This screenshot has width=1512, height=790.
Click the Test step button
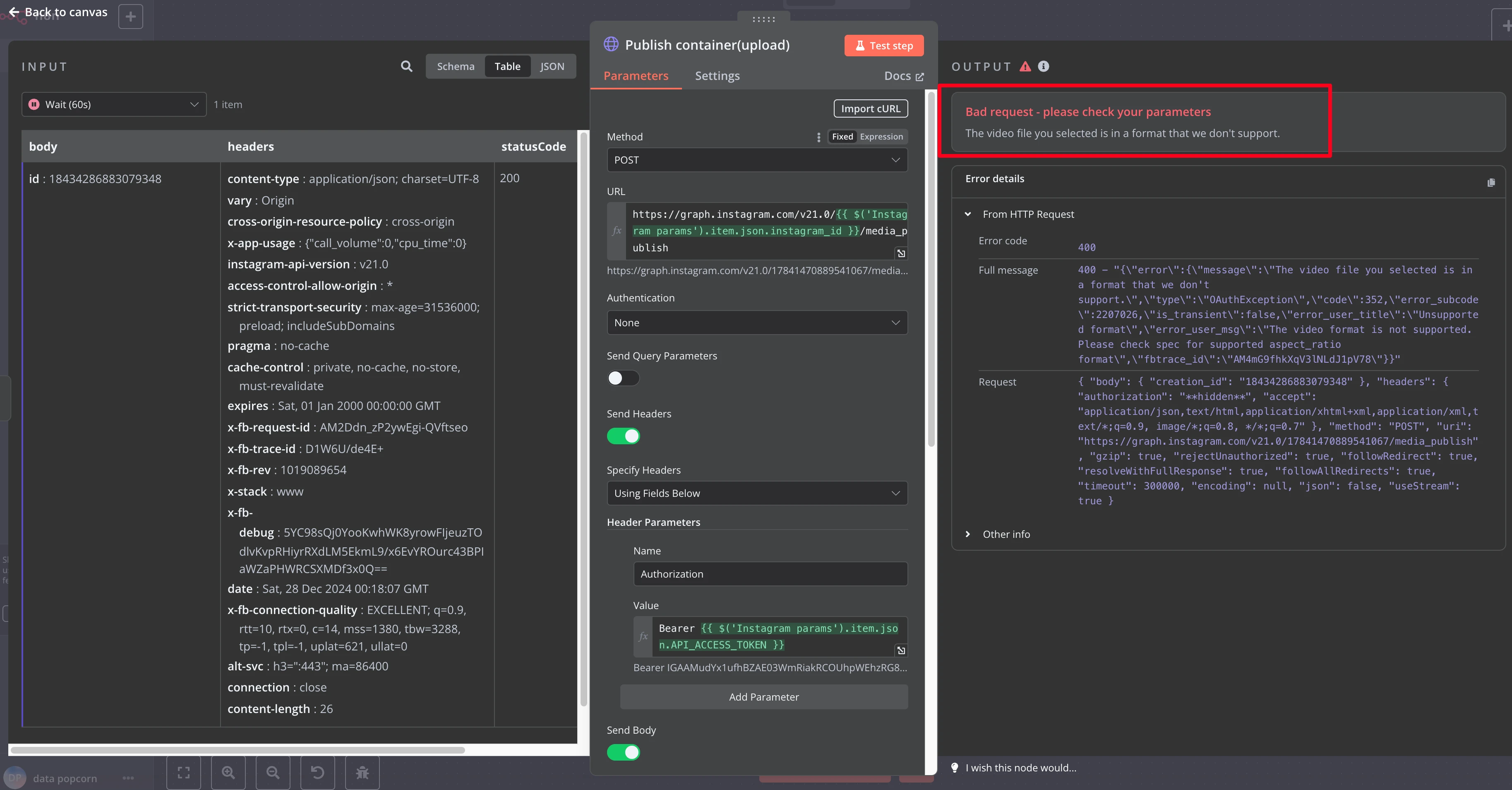[x=883, y=46]
